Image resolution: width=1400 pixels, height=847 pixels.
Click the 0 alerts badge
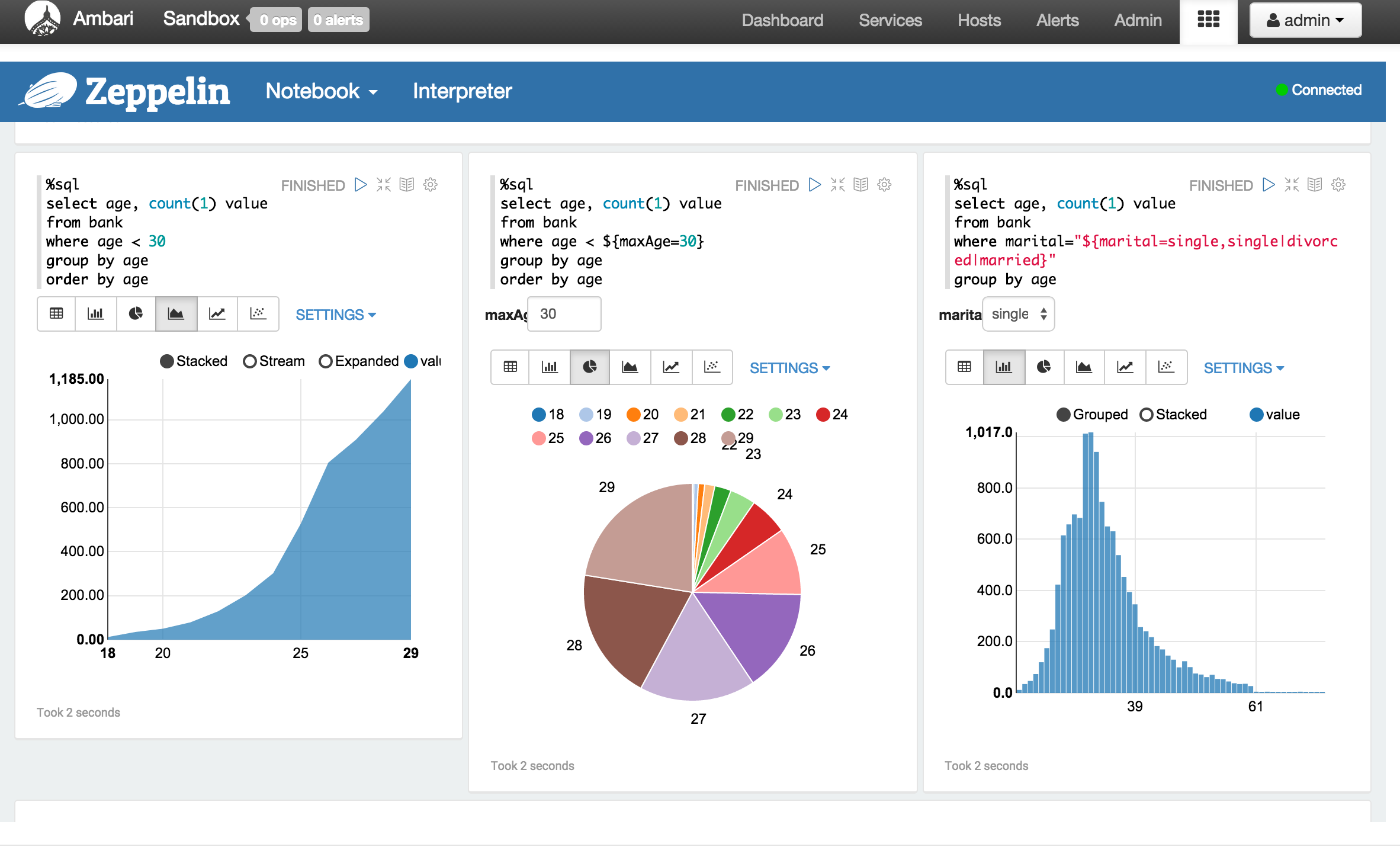(338, 20)
